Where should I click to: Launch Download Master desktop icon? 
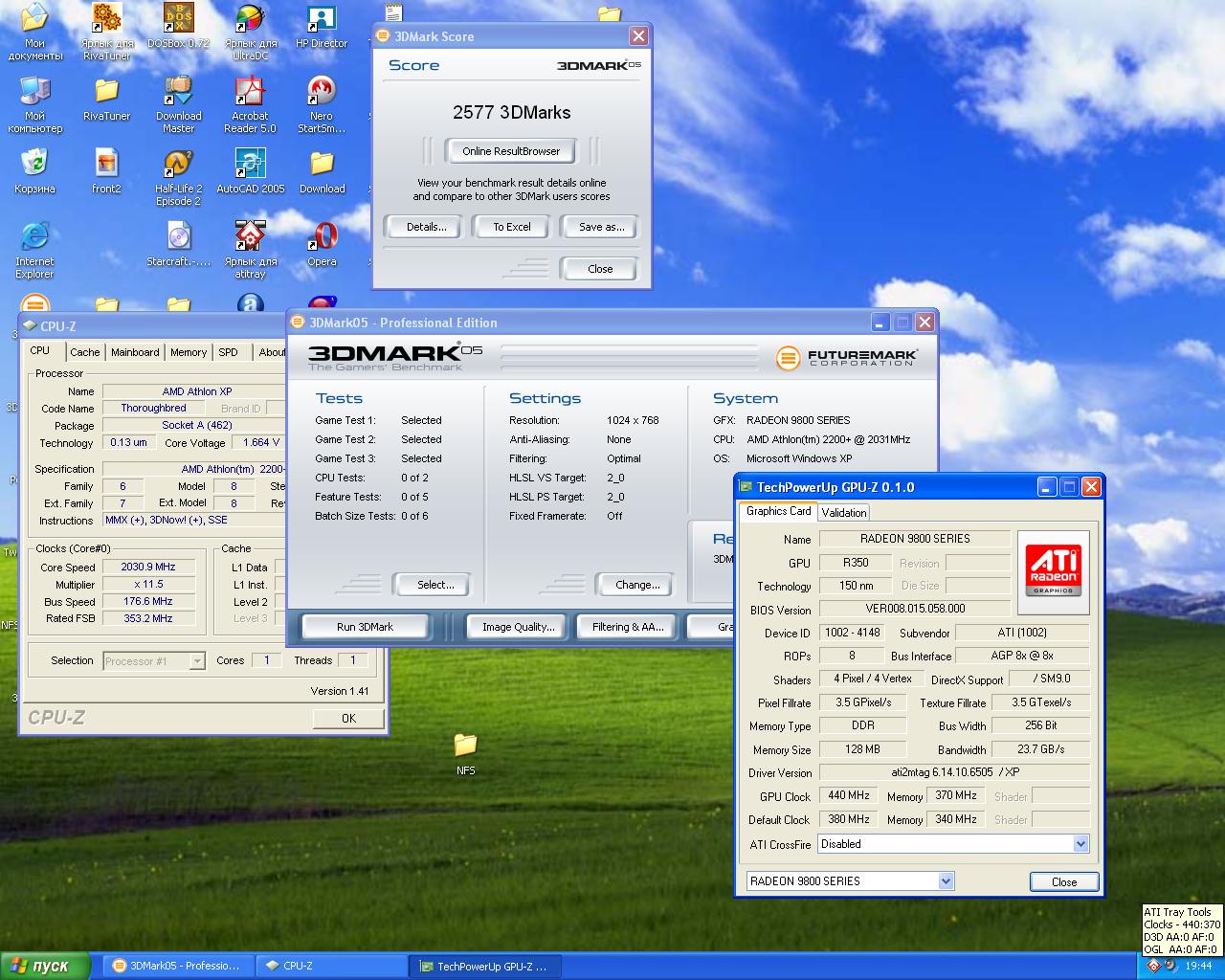pos(178,91)
